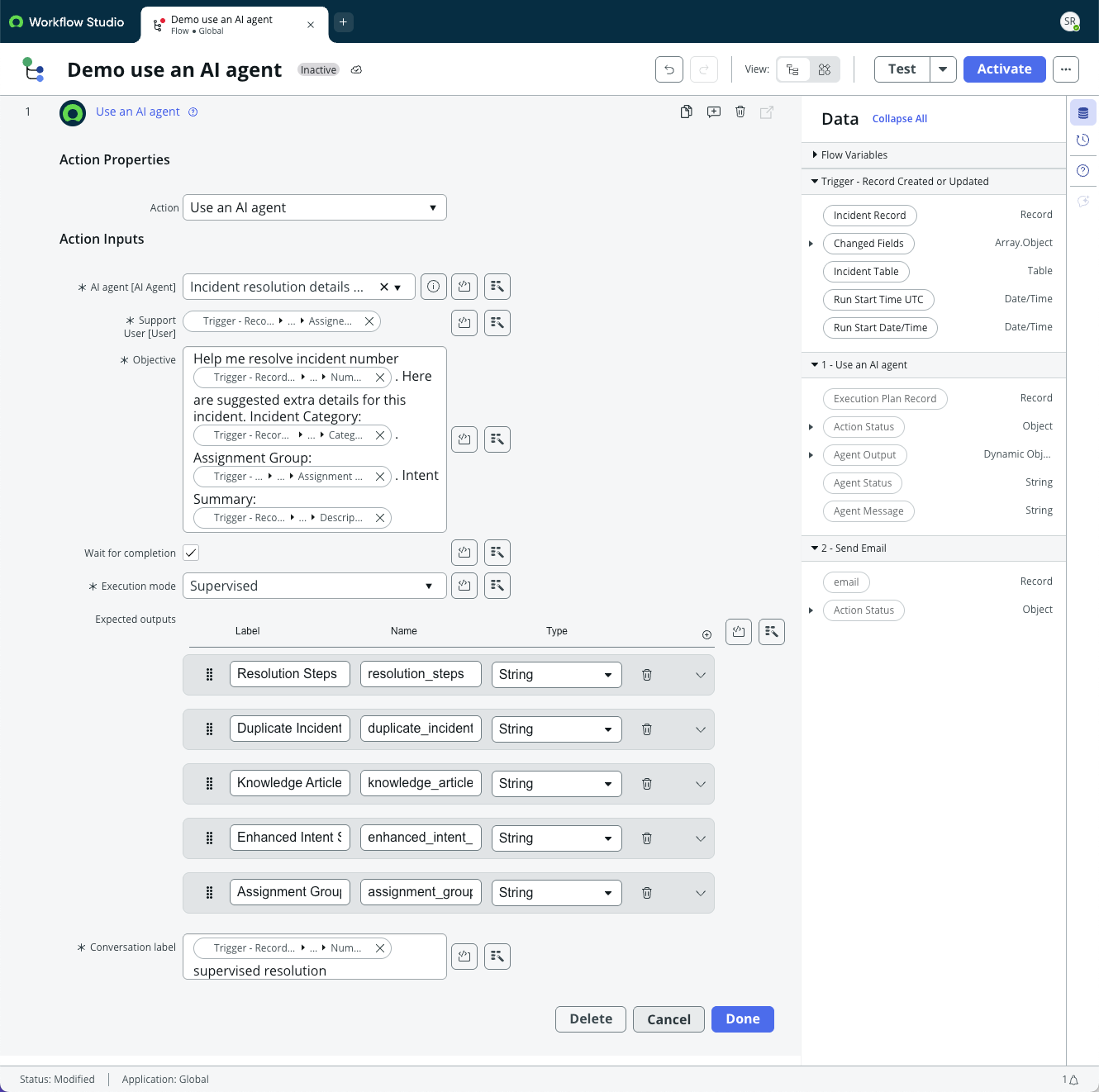The image size is (1099, 1092).
Task: Click the Test button
Action: click(902, 69)
